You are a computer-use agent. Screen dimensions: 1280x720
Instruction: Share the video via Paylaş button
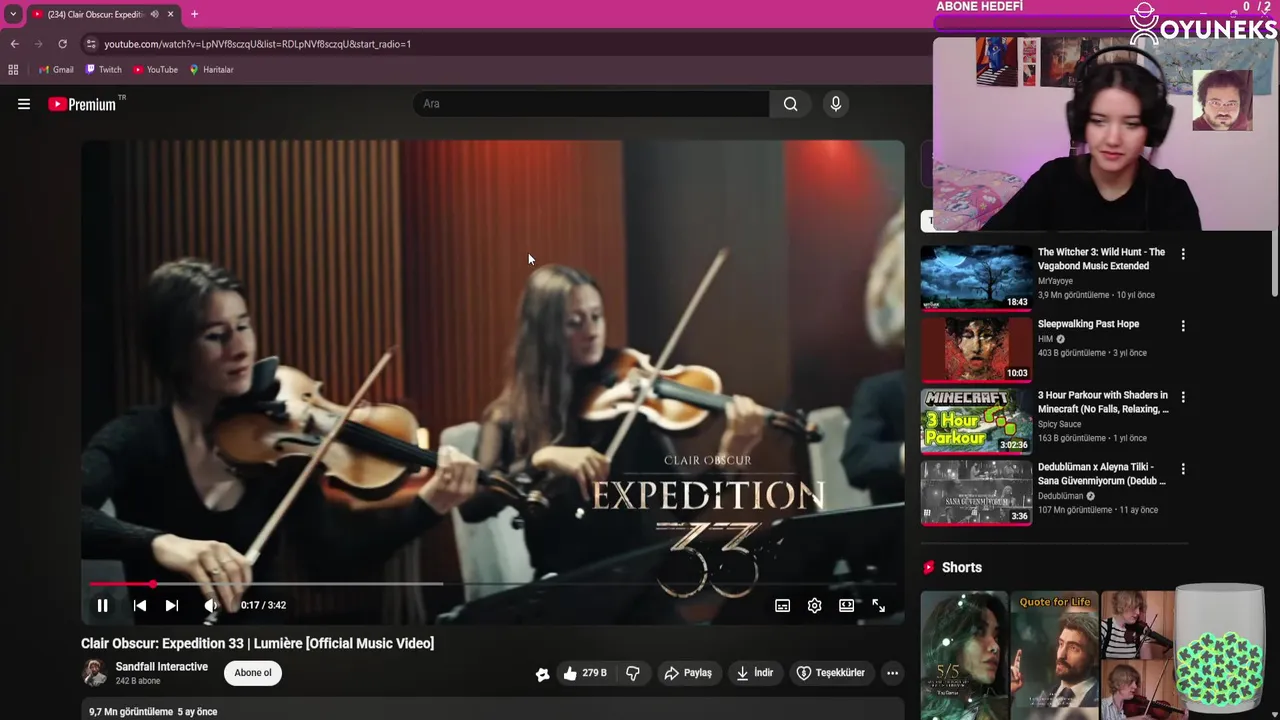pos(688,673)
